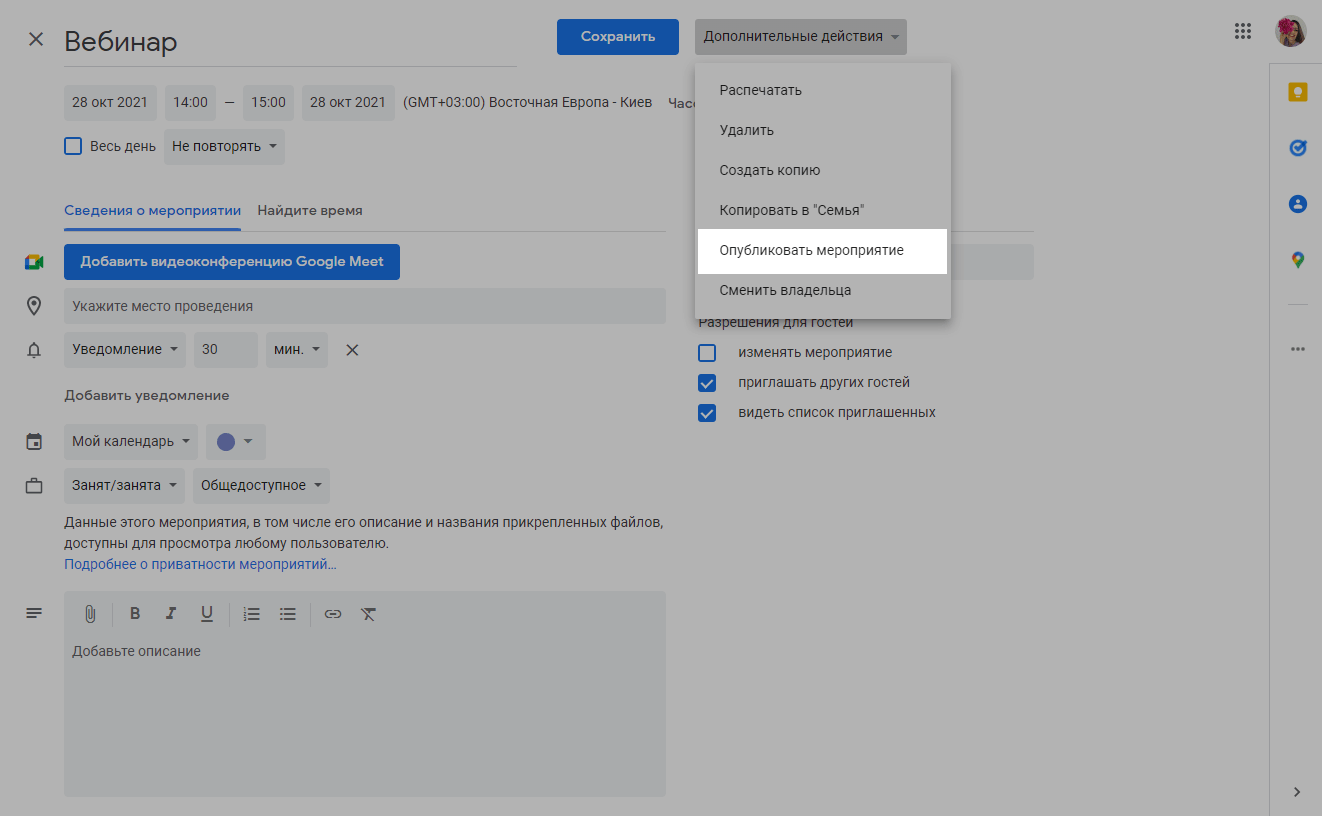Image resolution: width=1322 pixels, height=816 pixels.
Task: Open the "Общедоступное" visibility dropdown
Action: (261, 486)
